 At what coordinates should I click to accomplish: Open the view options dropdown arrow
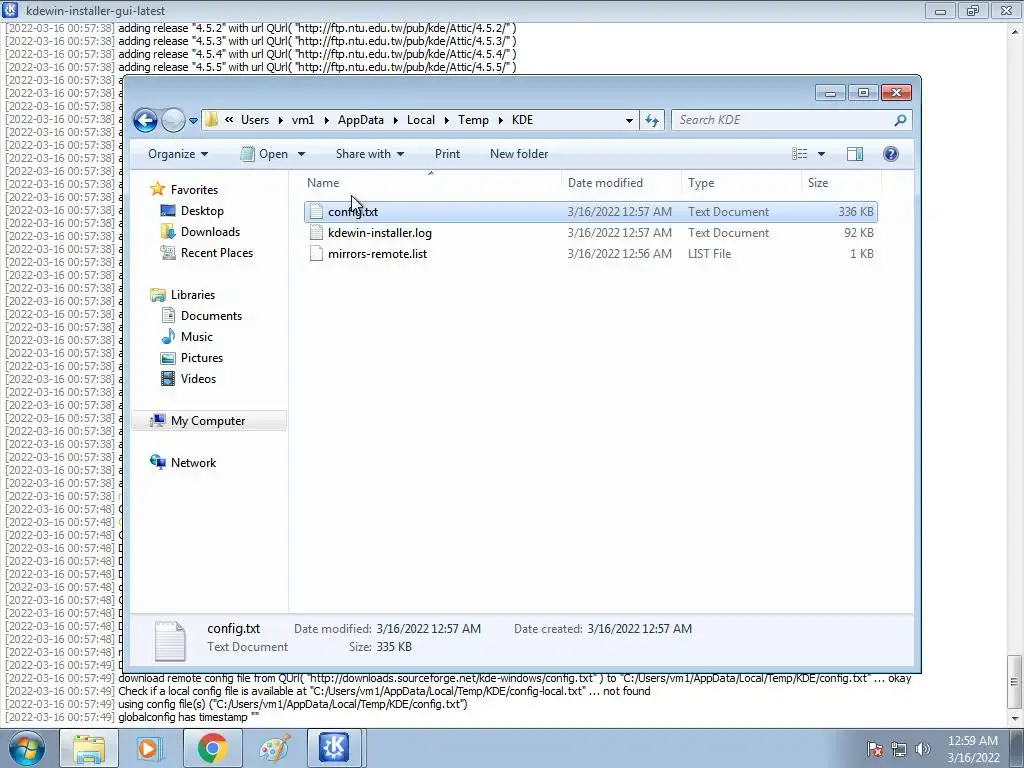point(822,154)
